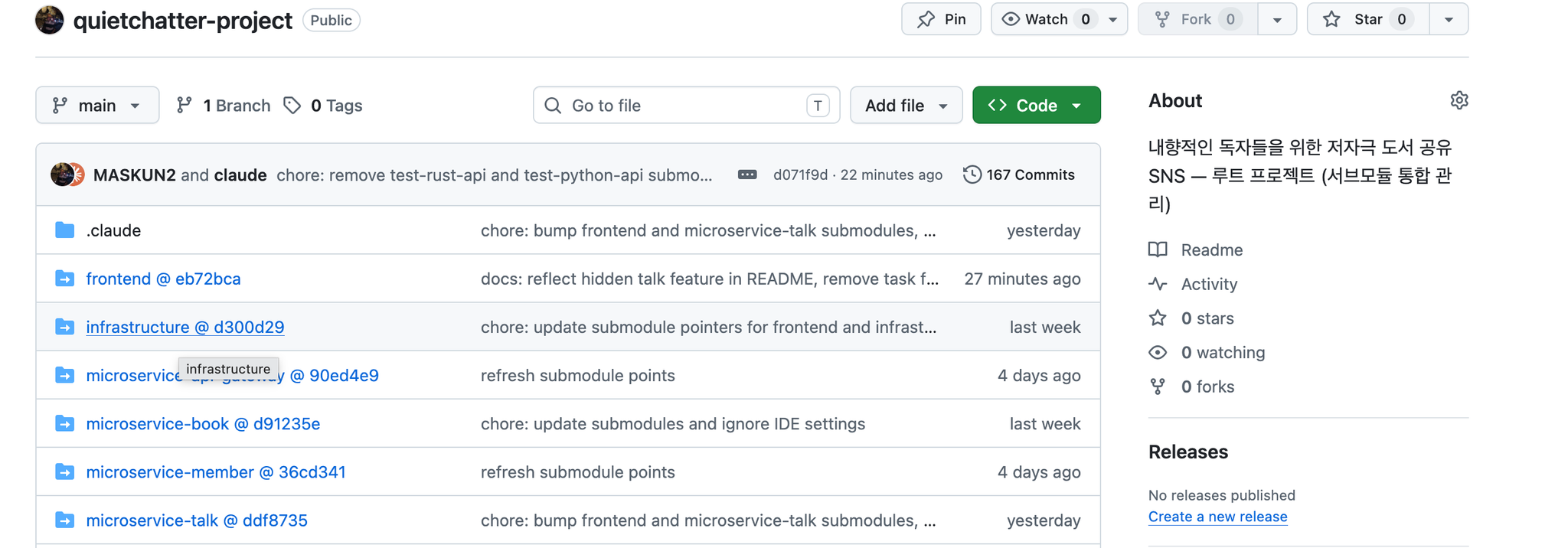Click Create a new release link
The height and width of the screenshot is (548, 1568).
pos(1217,517)
